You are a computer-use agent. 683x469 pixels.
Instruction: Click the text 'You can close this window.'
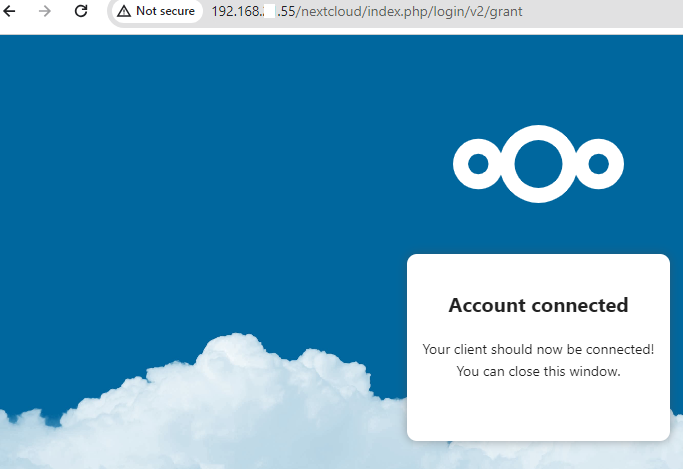click(x=538, y=371)
